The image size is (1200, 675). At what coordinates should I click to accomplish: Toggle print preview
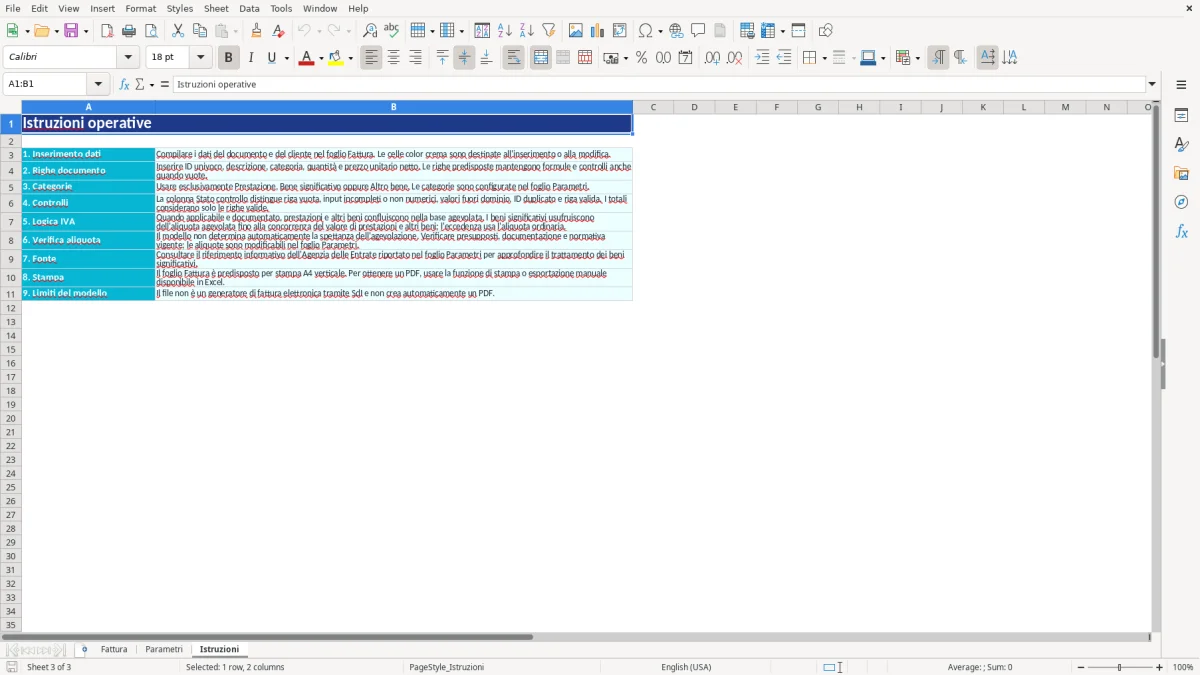[151, 31]
